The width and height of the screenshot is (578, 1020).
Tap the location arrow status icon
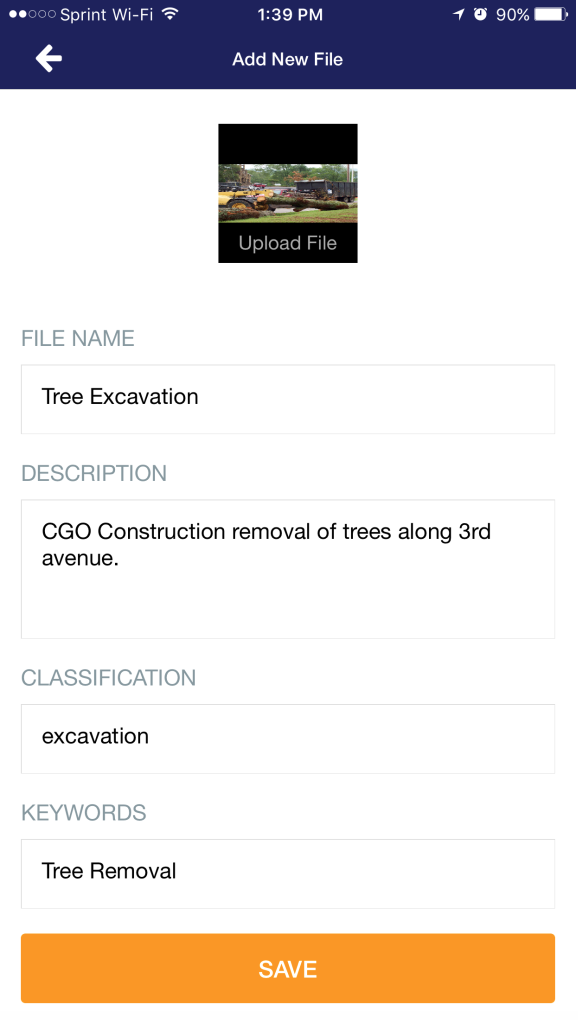459,14
